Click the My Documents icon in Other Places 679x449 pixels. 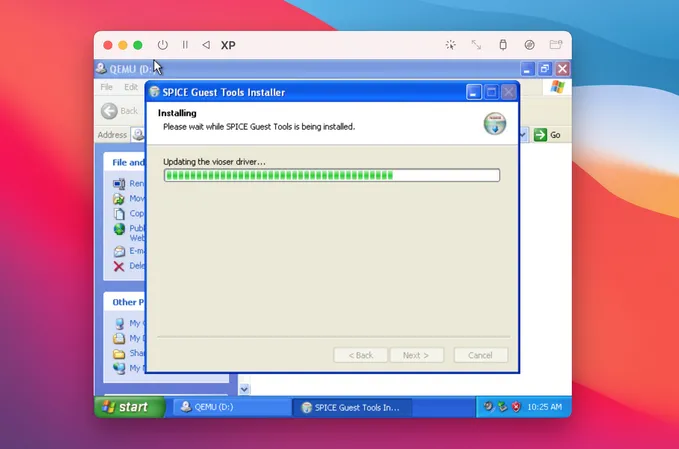pyautogui.click(x=119, y=338)
